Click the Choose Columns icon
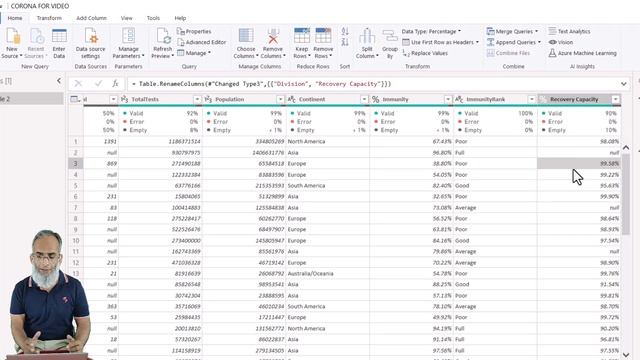Viewport: 640px width, 360px height. pos(246,36)
